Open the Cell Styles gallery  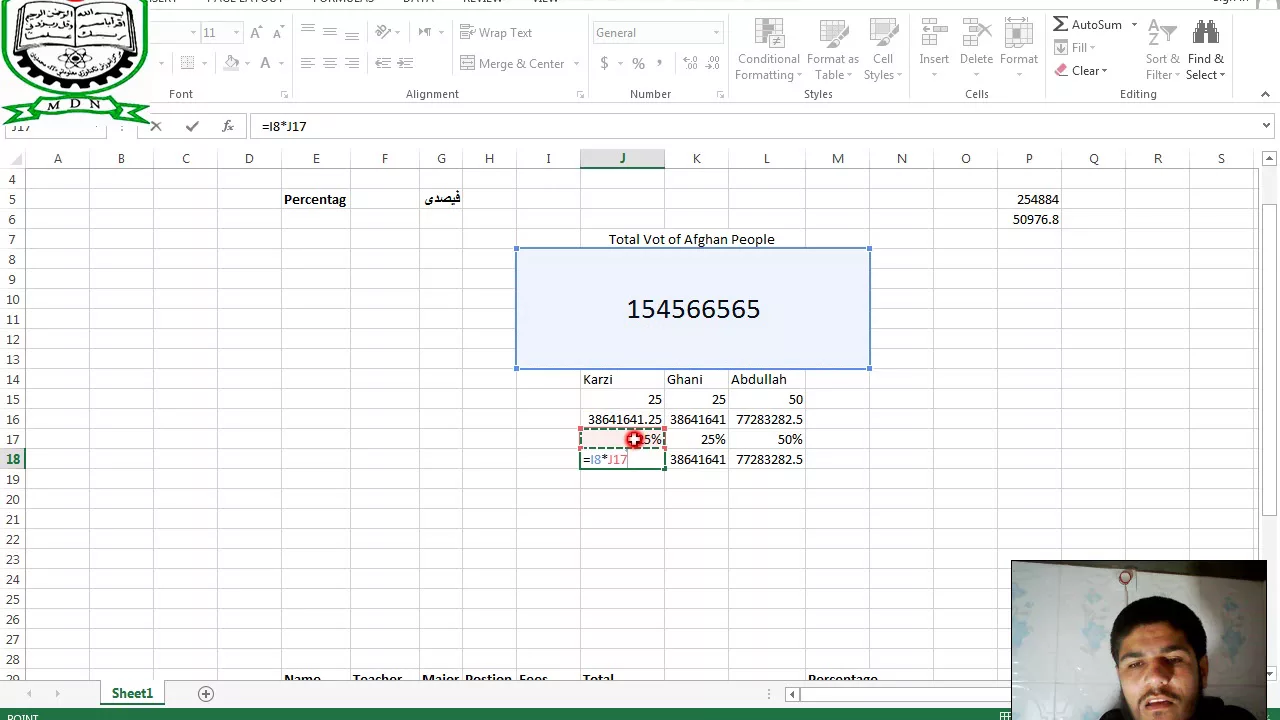coord(883,50)
